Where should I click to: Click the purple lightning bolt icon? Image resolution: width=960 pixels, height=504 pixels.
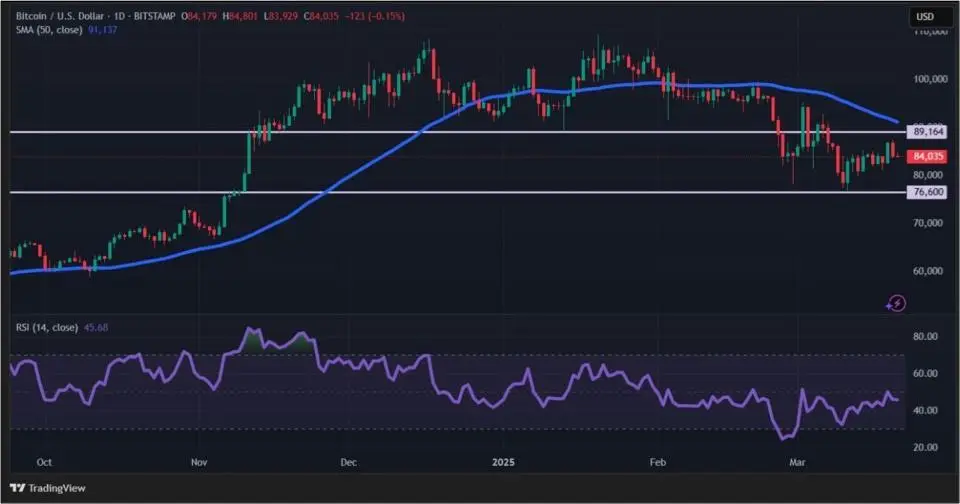coord(897,302)
